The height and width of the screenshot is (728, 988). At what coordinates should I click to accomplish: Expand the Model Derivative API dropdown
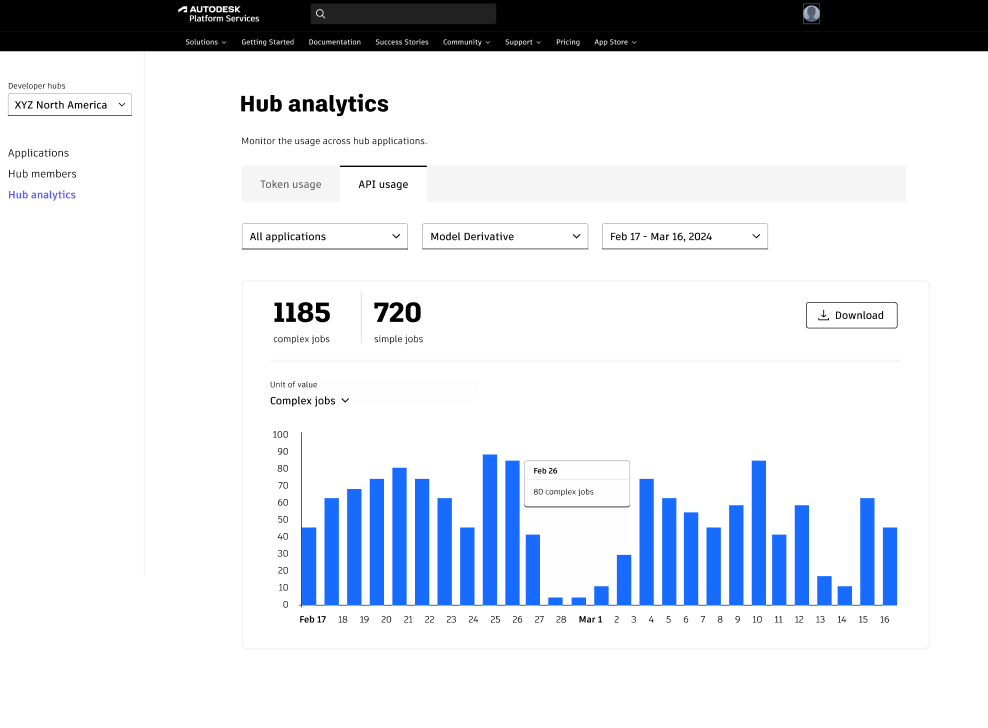pyautogui.click(x=504, y=237)
